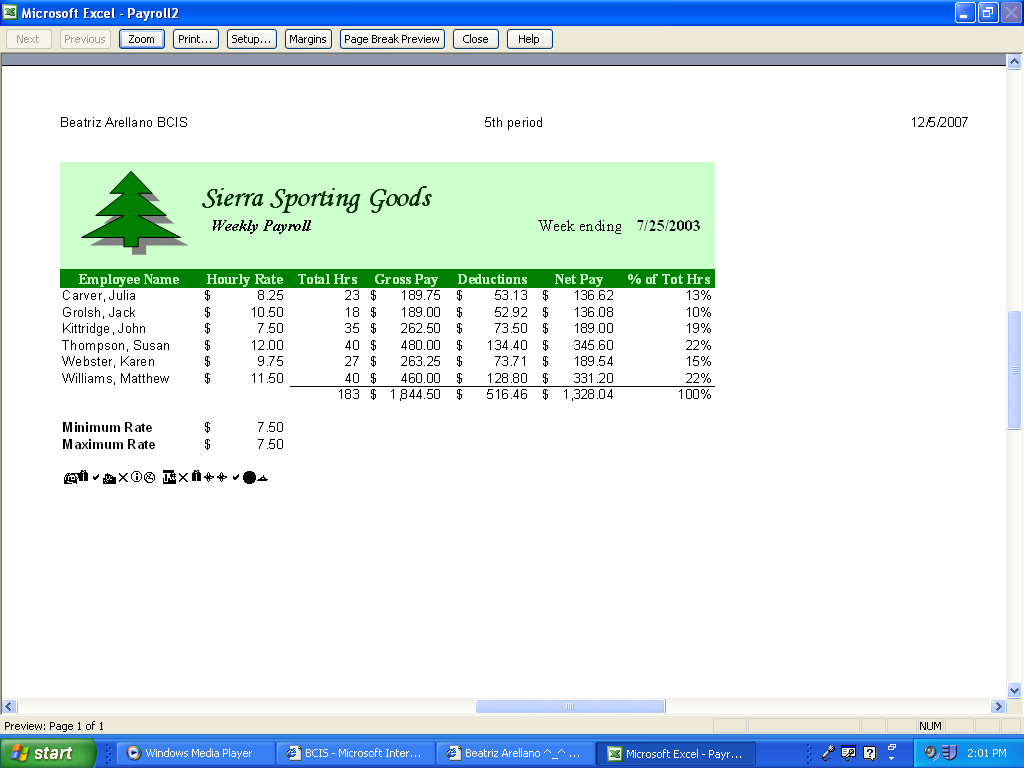Click the 'Thompson, Susan' employee name
Image resolution: width=1024 pixels, height=768 pixels.
pos(116,345)
